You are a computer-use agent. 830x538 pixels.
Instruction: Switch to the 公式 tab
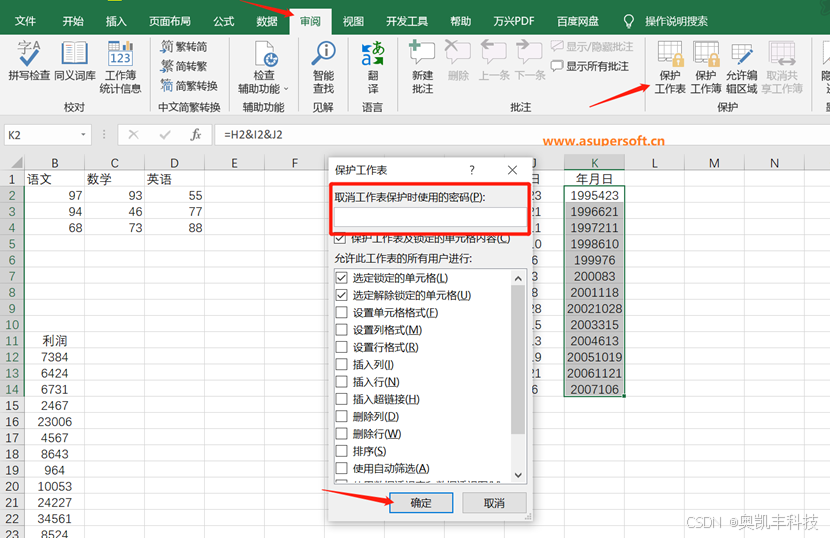tap(224, 21)
